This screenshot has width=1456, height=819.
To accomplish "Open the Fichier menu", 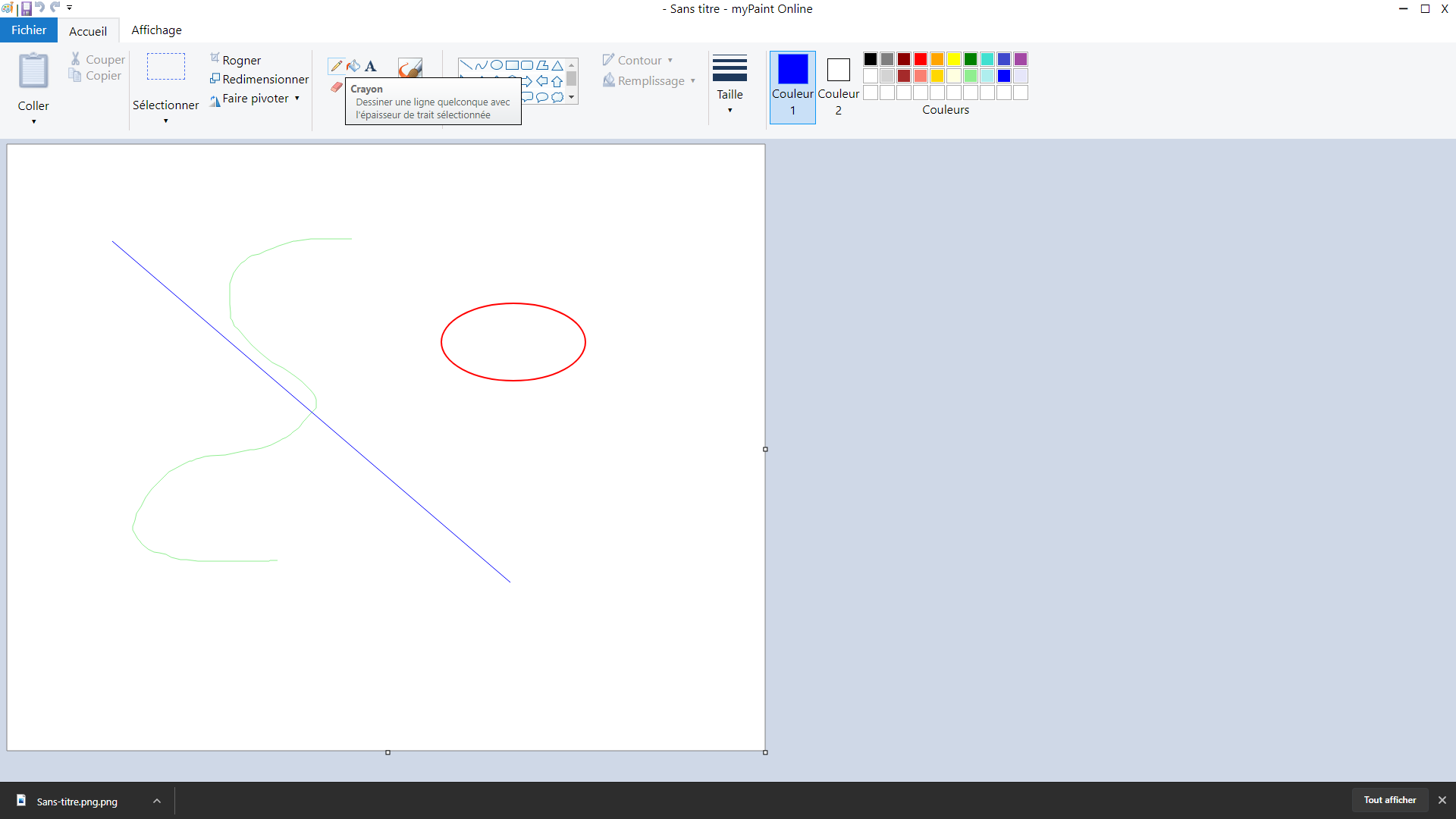I will (x=29, y=30).
